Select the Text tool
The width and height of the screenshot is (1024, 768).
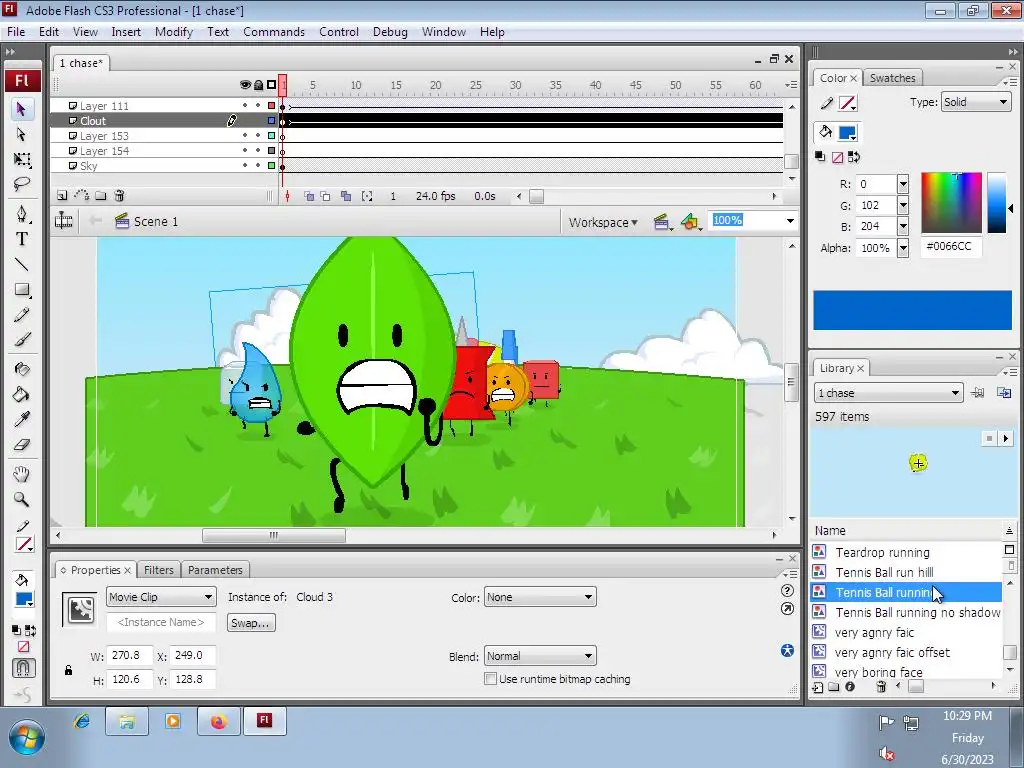pyautogui.click(x=22, y=239)
